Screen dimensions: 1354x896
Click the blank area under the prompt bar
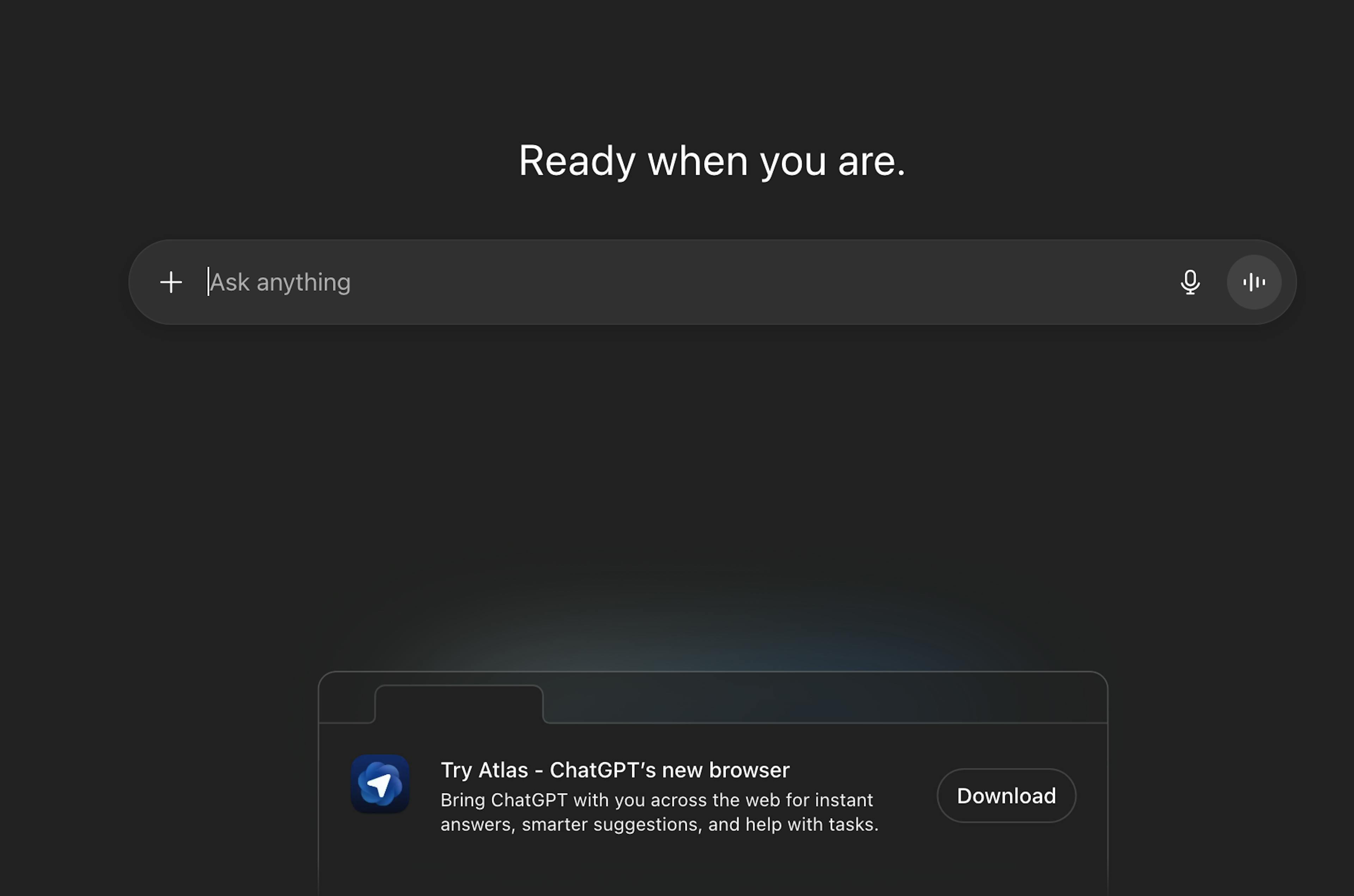pos(712,457)
